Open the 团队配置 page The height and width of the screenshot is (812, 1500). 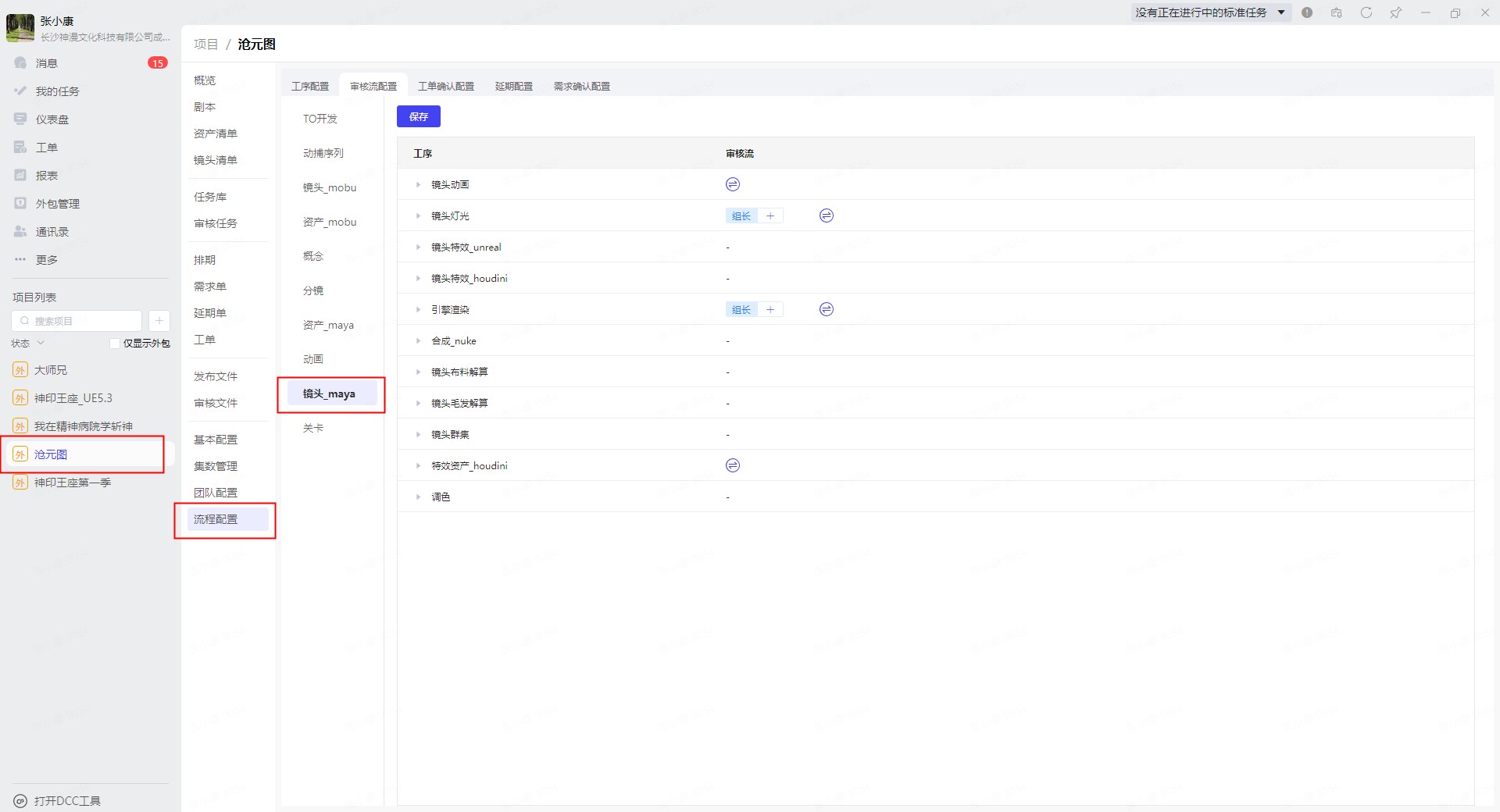[x=216, y=493]
